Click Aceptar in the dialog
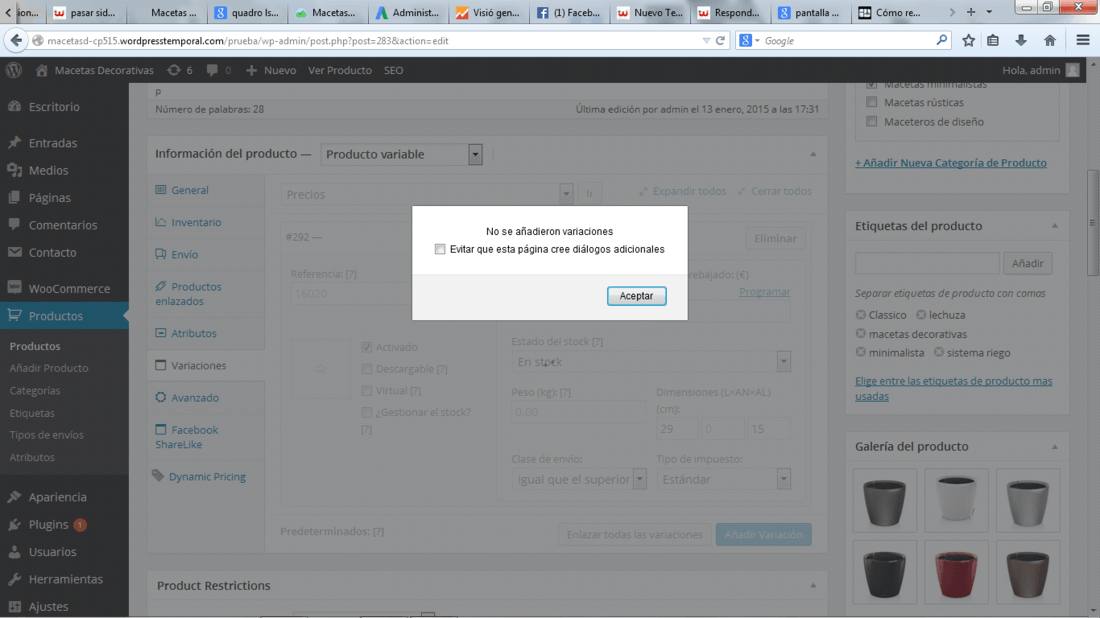Viewport: 1100px width, 618px height. tap(636, 296)
